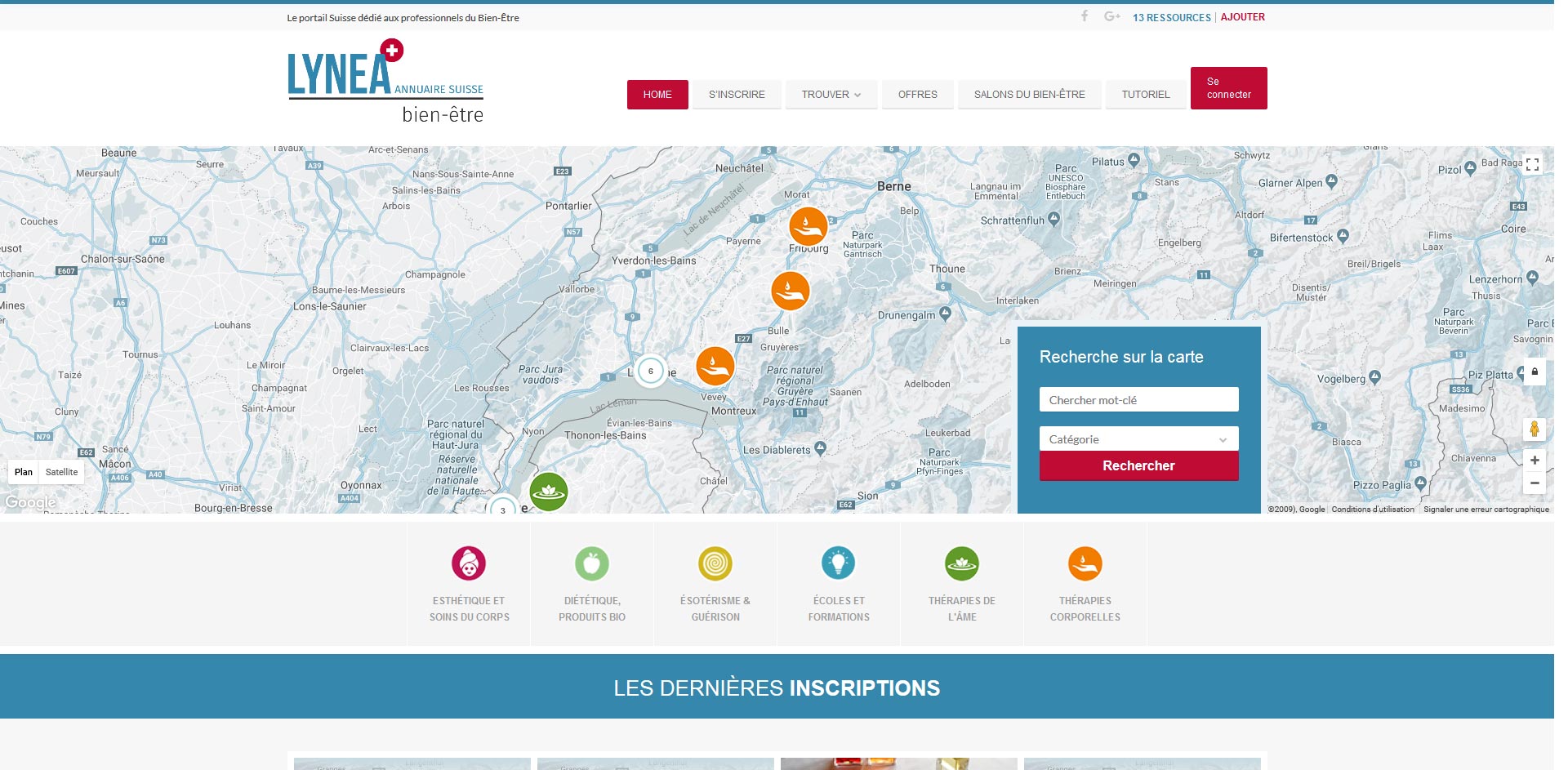Click the Rechercher button
Image resolution: width=1568 pixels, height=770 pixels.
(x=1138, y=465)
